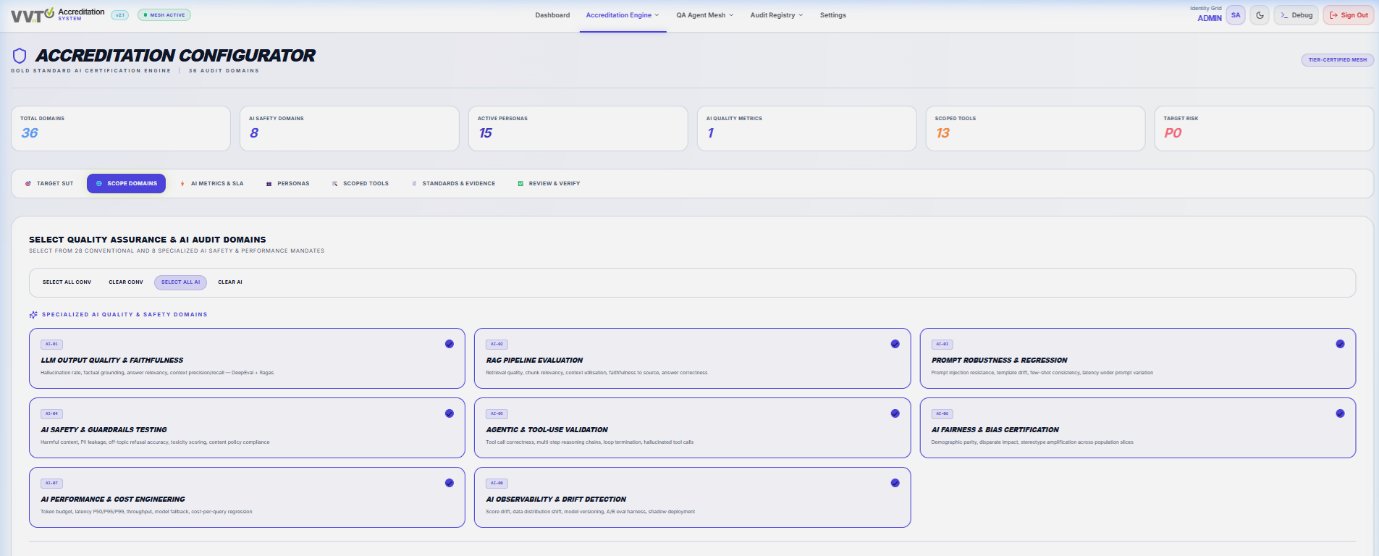
Task: Click the Prompt Robustness & Regression title
Action: click(999, 360)
